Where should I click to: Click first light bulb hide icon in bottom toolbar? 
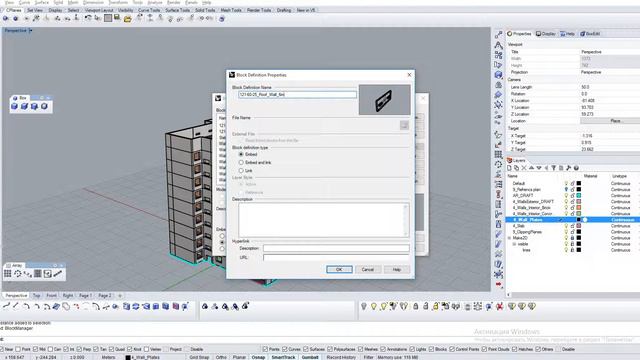click(364, 306)
